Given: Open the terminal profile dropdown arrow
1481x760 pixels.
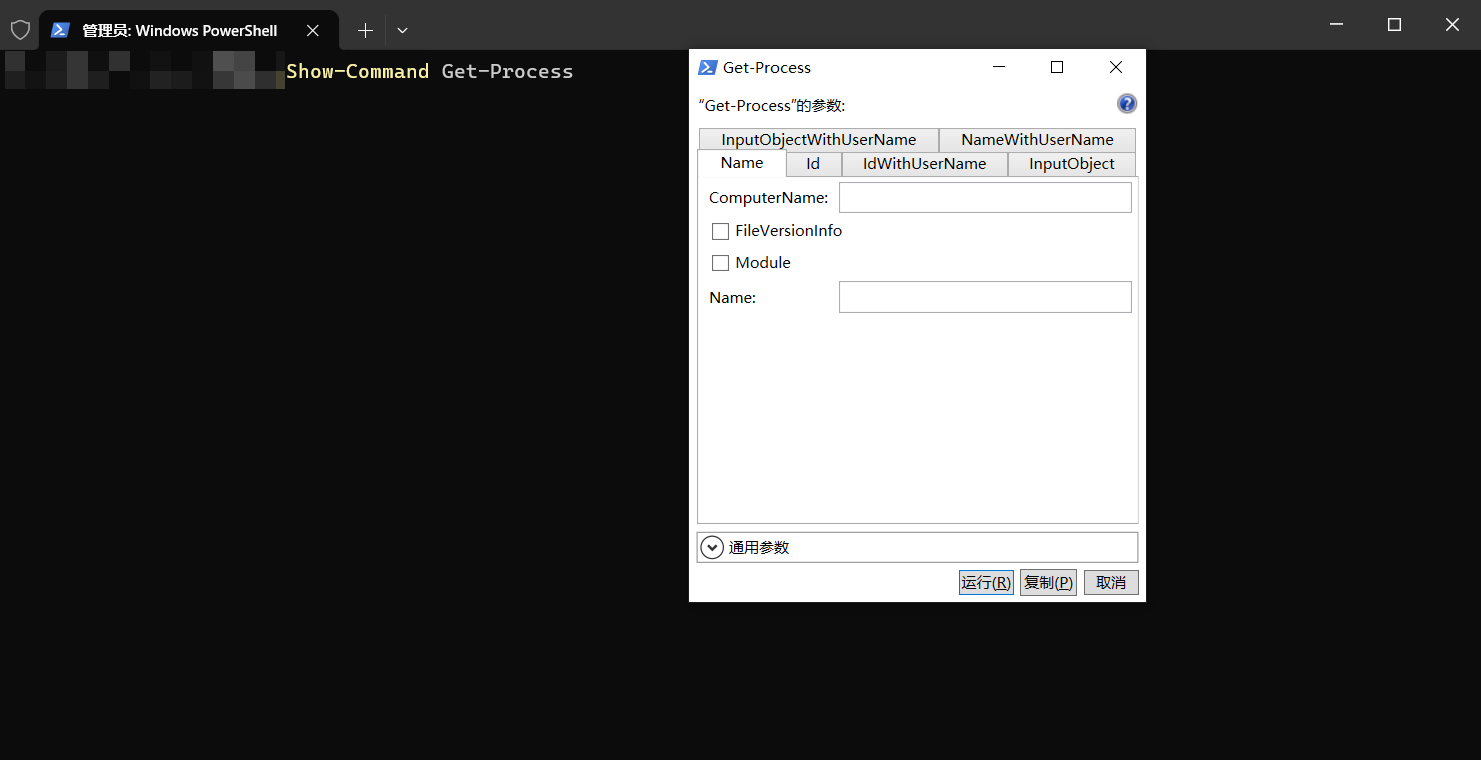Looking at the screenshot, I should click(402, 31).
